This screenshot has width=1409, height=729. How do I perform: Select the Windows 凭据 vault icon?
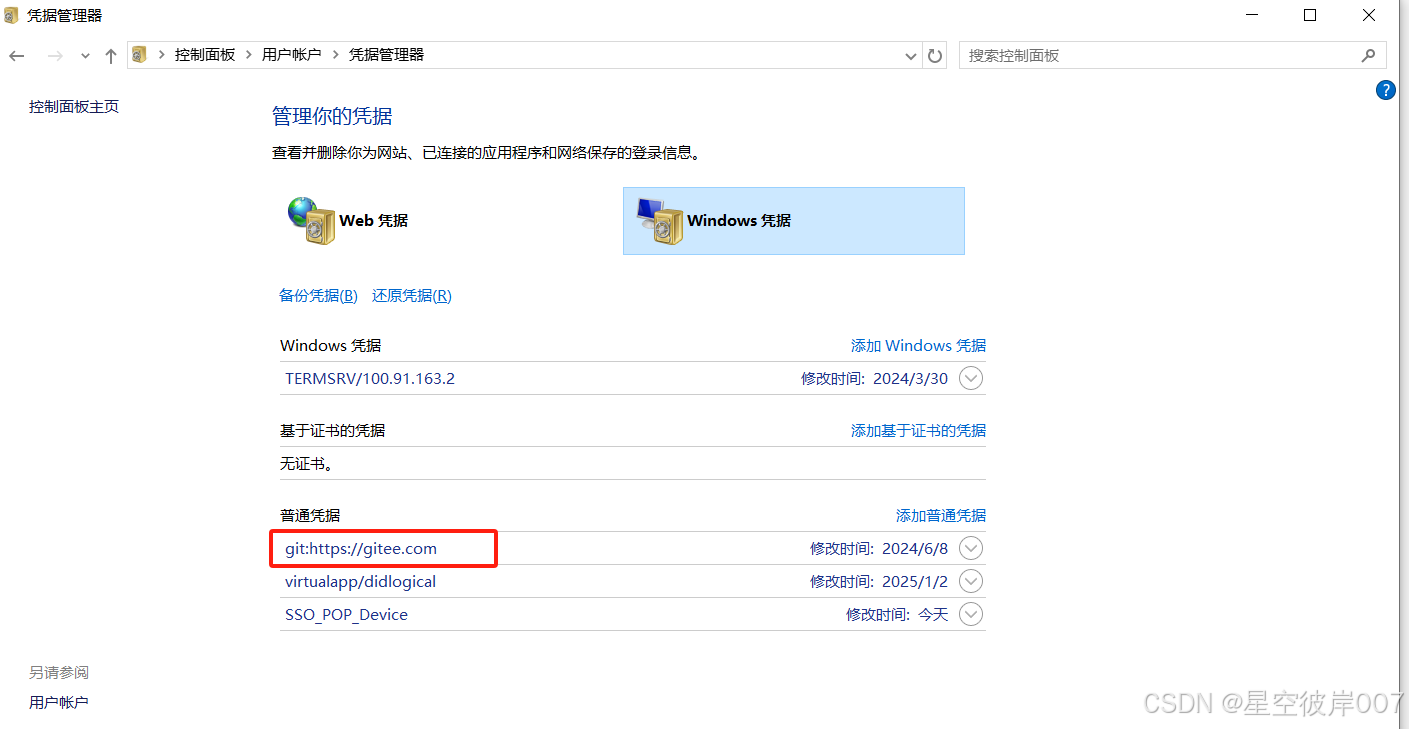659,220
